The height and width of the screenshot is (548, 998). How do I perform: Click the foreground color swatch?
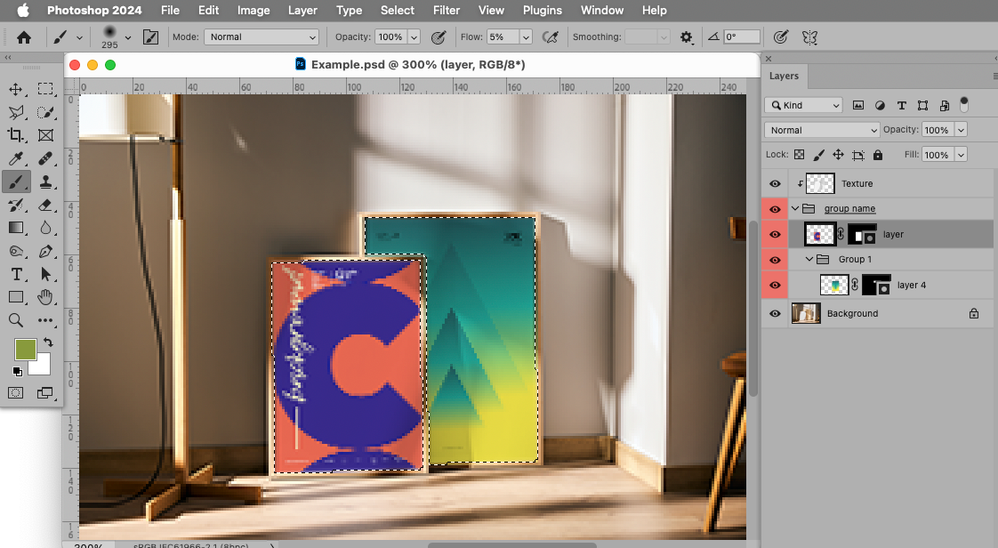pyautogui.click(x=25, y=349)
